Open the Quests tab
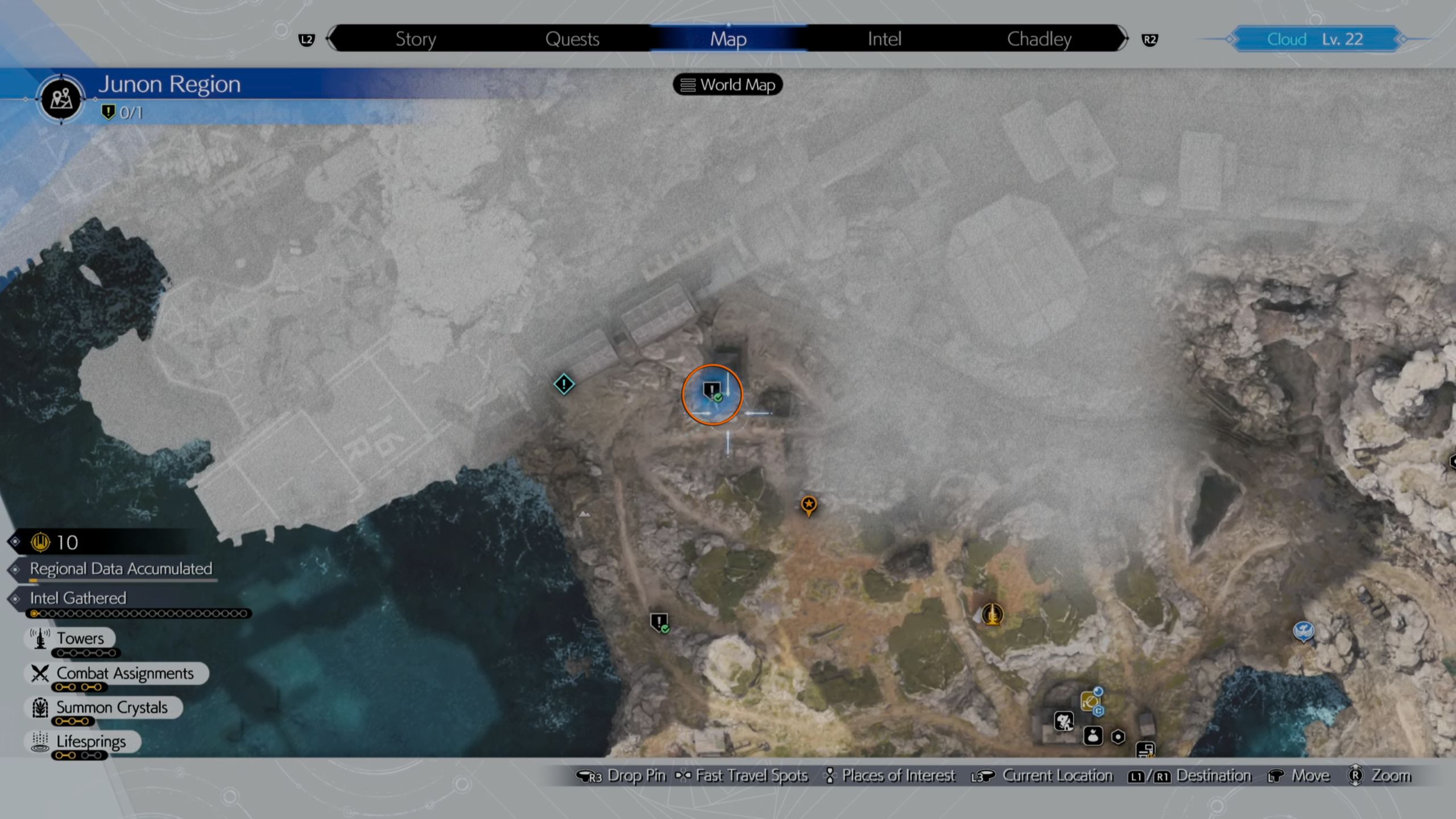Screen dimensions: 1456x819 (572, 39)
